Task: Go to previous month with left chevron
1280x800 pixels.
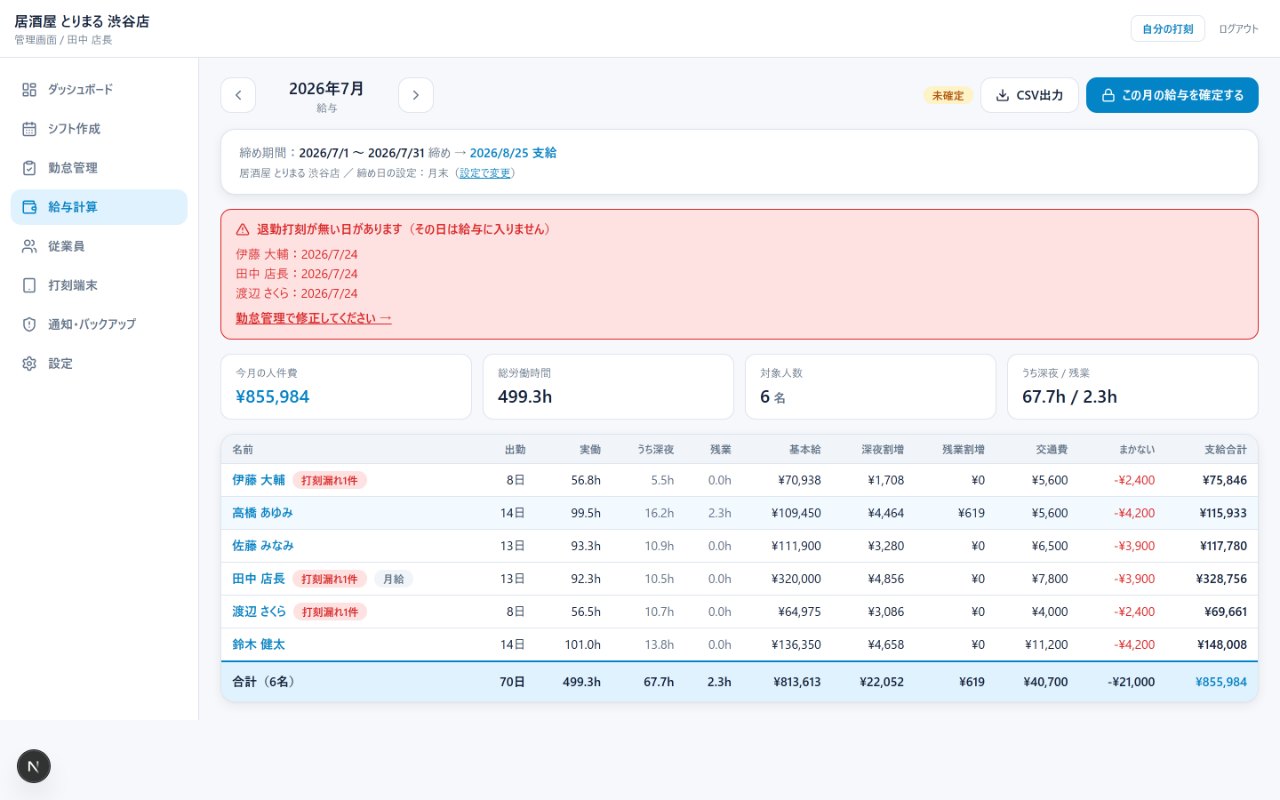Action: click(238, 95)
